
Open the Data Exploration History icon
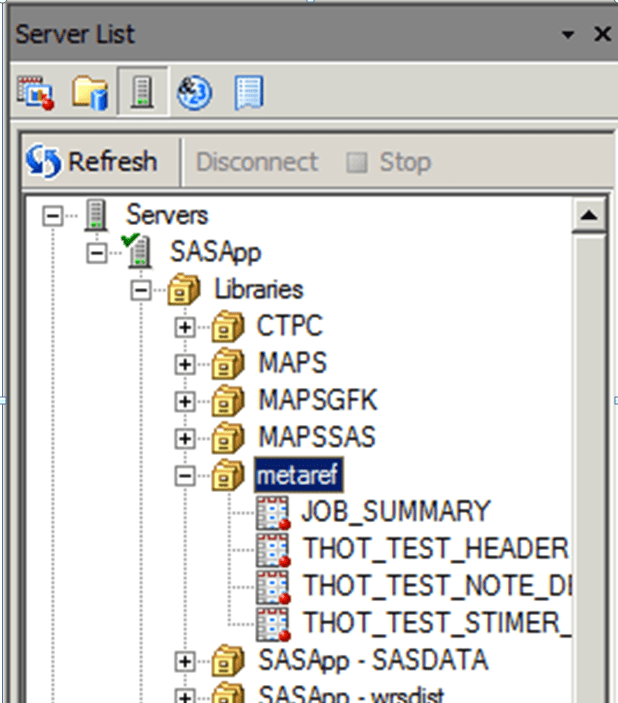pyautogui.click(x=248, y=92)
